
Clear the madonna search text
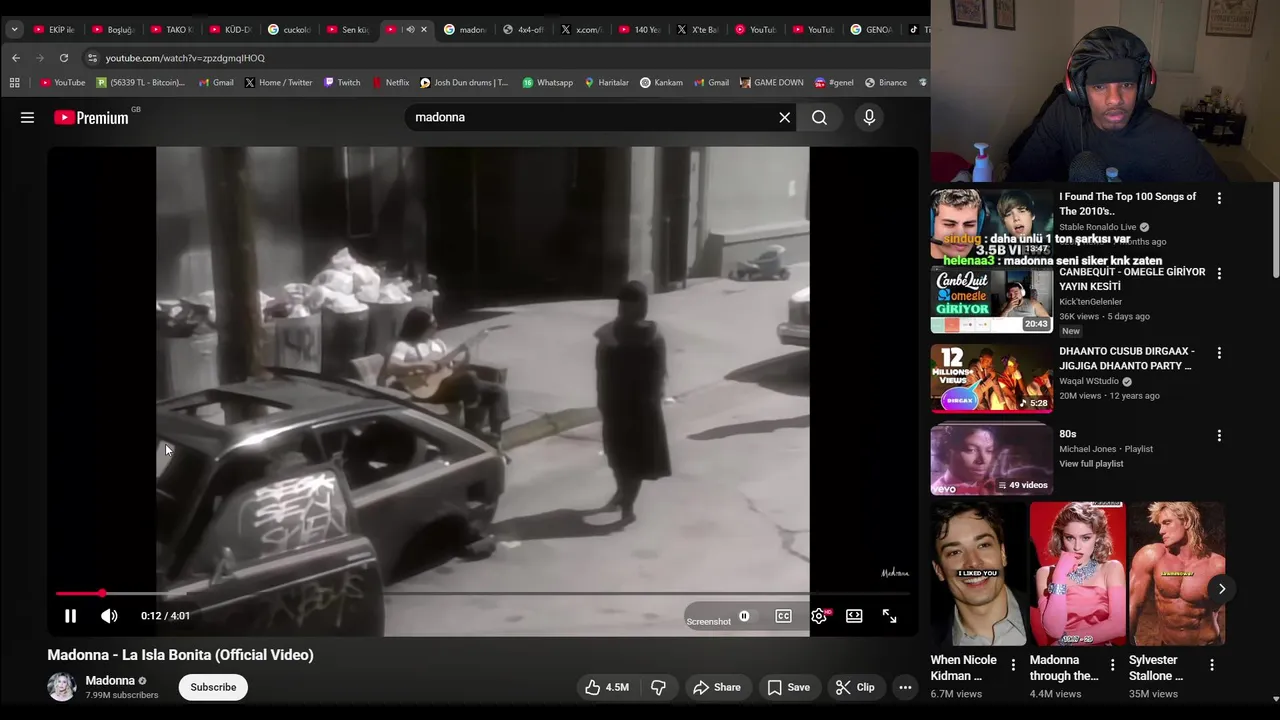[x=784, y=118]
